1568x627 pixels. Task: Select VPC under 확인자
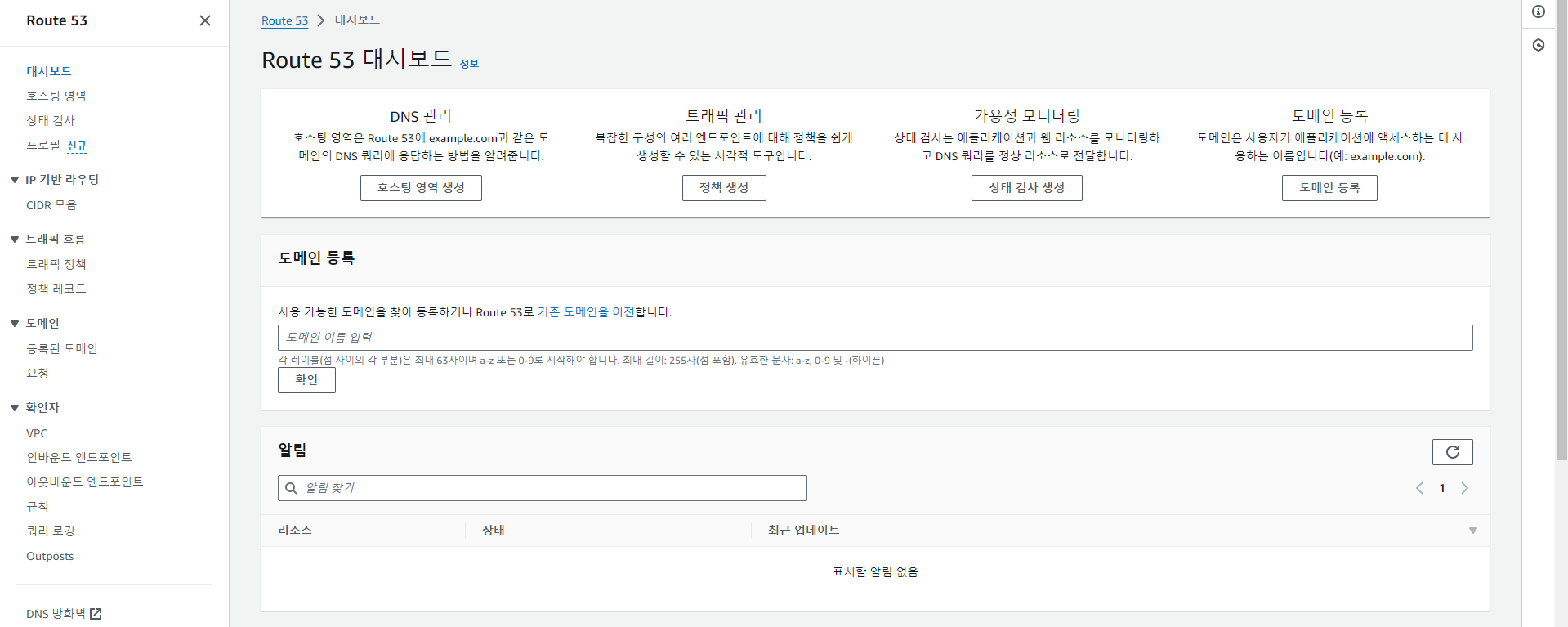tap(37, 433)
